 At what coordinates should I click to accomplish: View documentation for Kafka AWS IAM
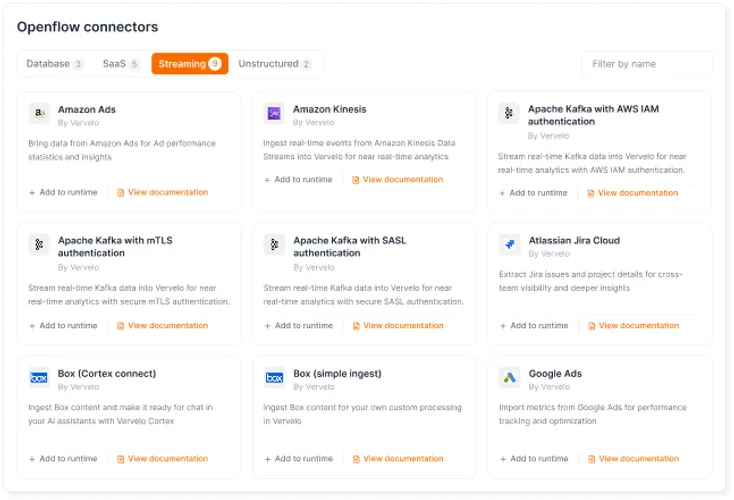pos(632,193)
